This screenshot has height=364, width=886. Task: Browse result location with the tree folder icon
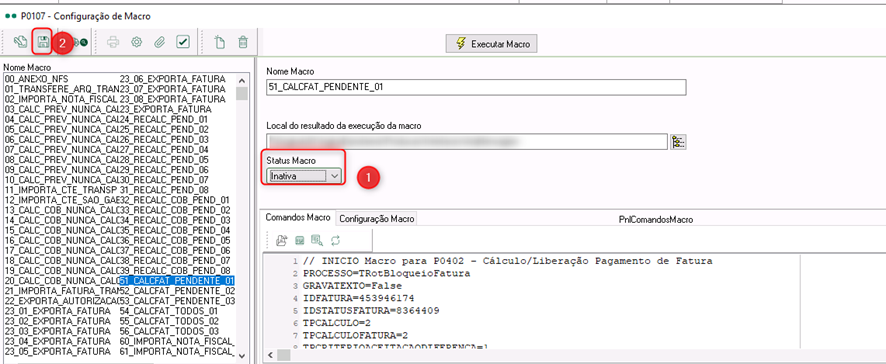[678, 142]
